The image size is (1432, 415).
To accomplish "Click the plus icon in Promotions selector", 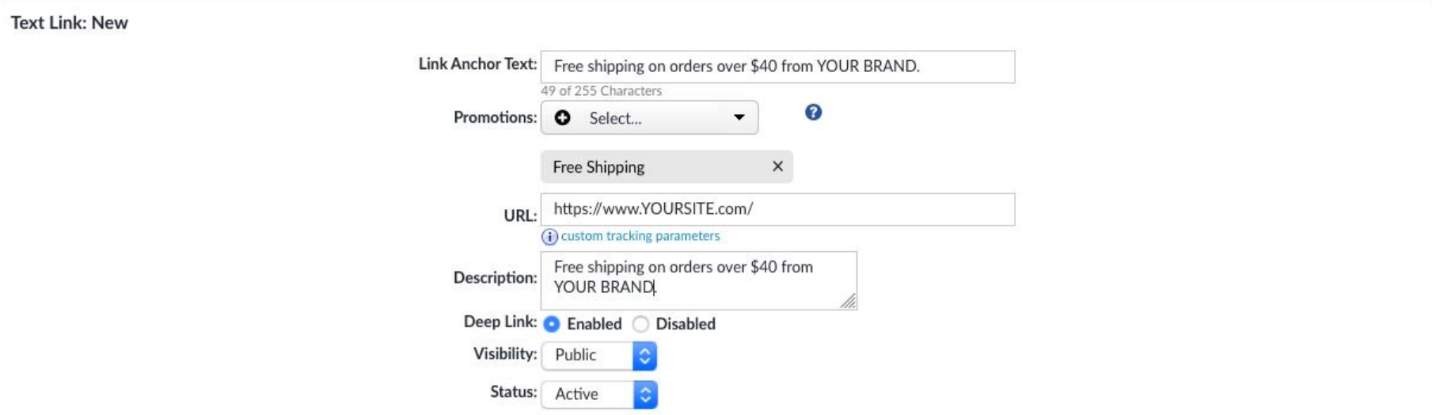I will coord(563,118).
